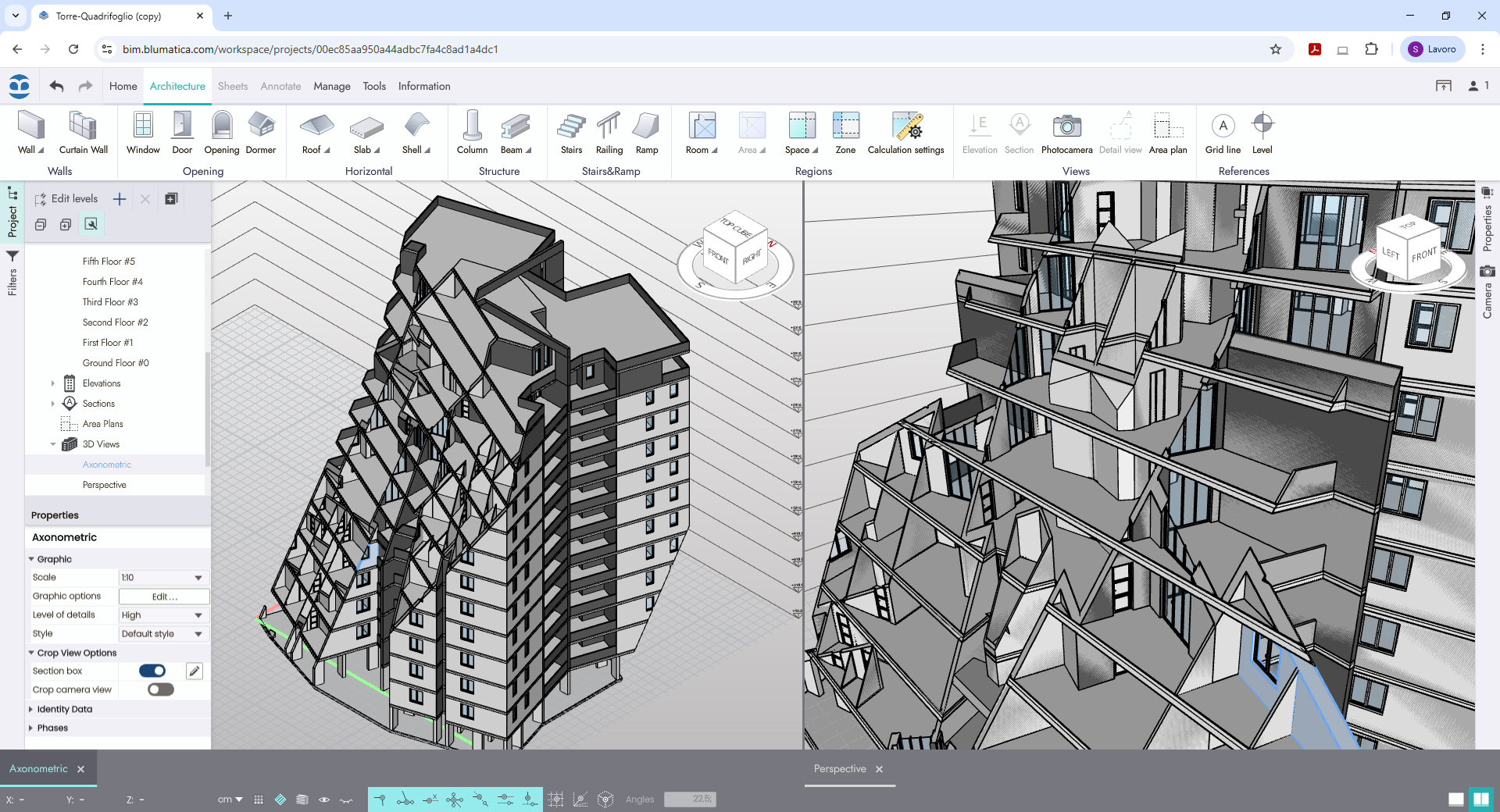Expand the Identity Data section
Image resolution: width=1500 pixels, height=812 pixels.
64,709
